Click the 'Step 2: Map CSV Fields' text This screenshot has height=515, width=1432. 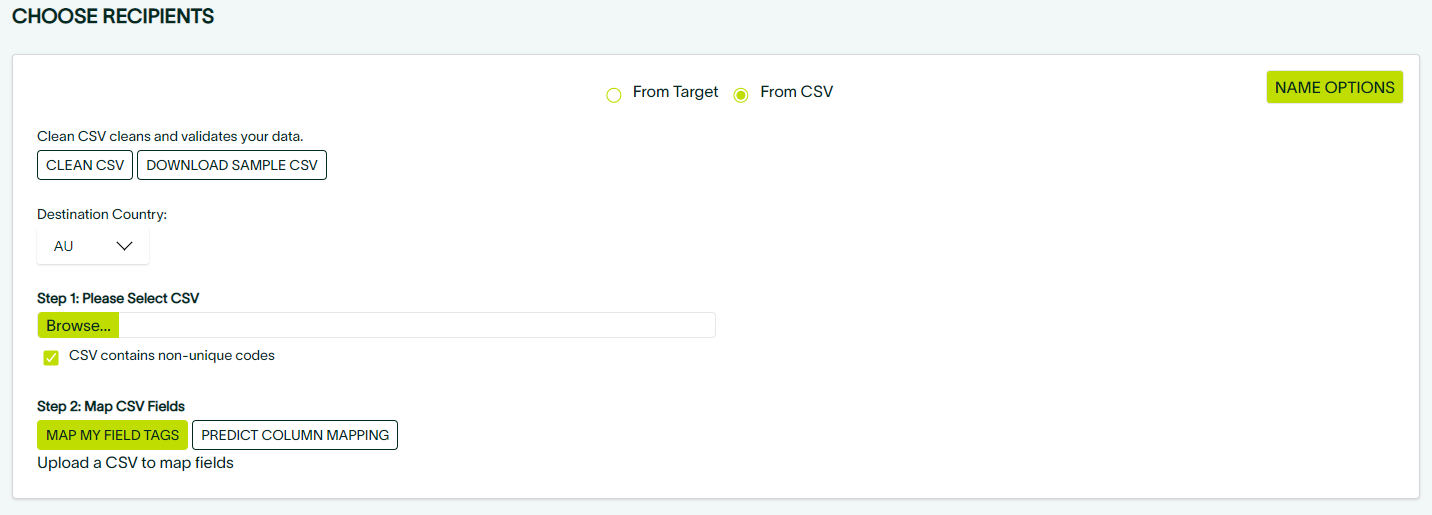[x=111, y=406]
